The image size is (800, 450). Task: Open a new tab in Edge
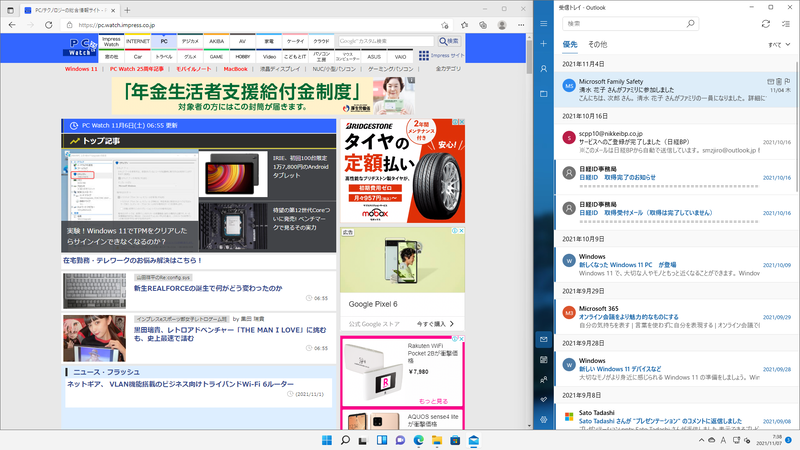coord(127,10)
